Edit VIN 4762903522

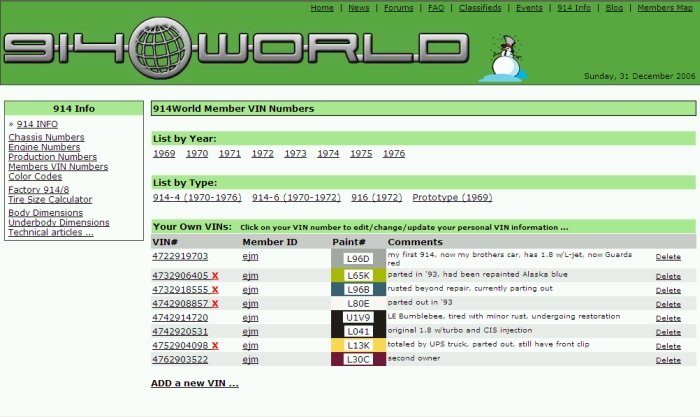click(x=180, y=359)
